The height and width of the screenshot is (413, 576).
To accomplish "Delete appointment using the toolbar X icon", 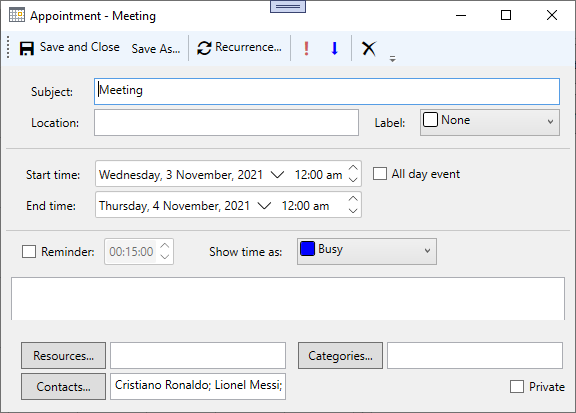I will (369, 48).
